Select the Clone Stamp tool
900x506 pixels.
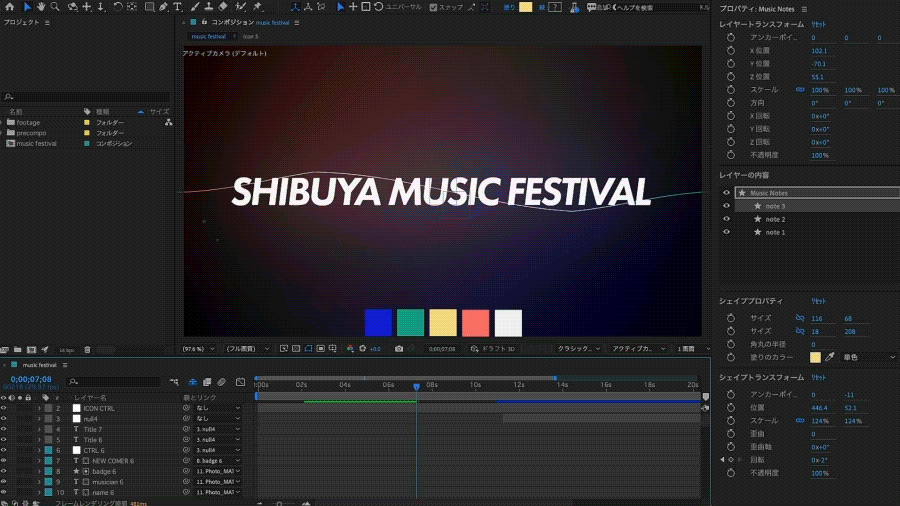209,7
